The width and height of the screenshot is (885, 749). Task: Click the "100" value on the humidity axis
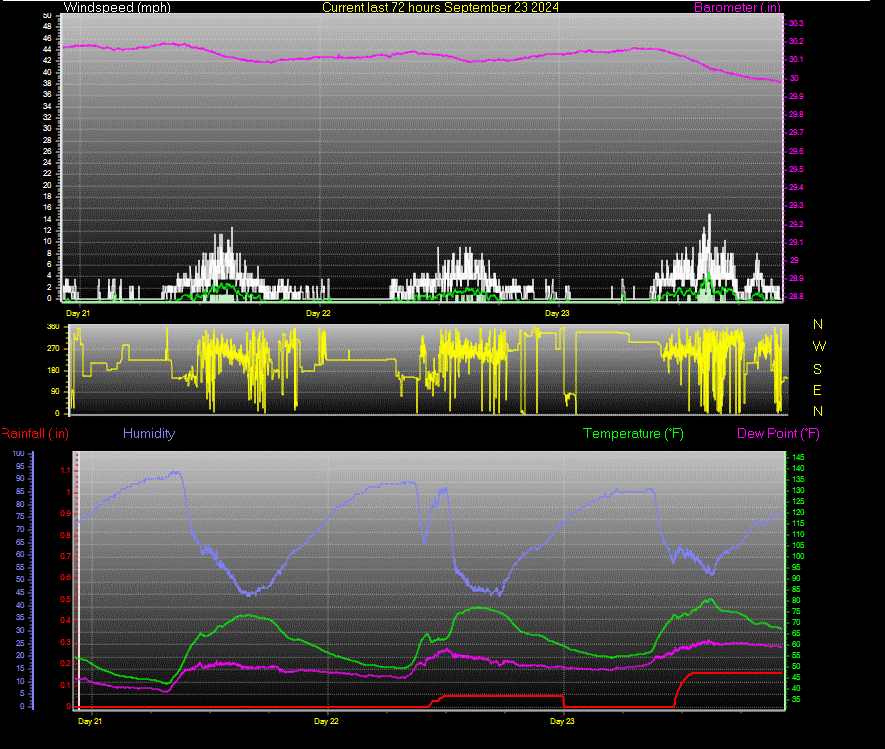18,453
